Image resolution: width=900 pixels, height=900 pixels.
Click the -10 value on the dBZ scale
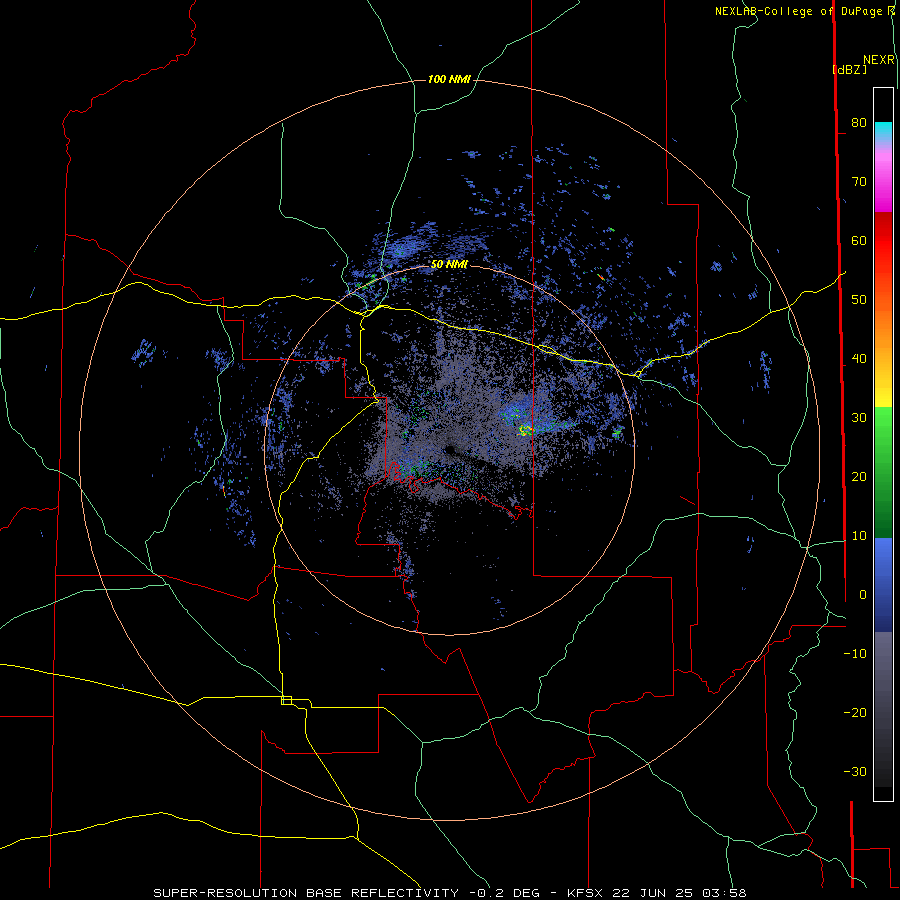click(x=855, y=654)
